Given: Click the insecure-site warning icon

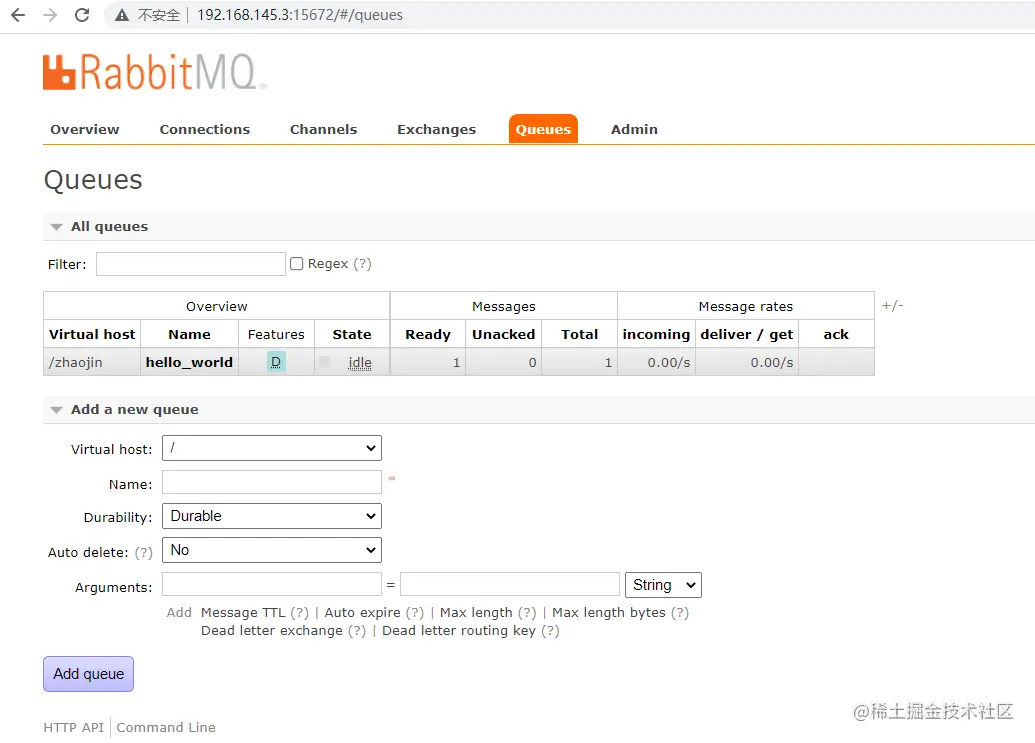Looking at the screenshot, I should tap(121, 15).
